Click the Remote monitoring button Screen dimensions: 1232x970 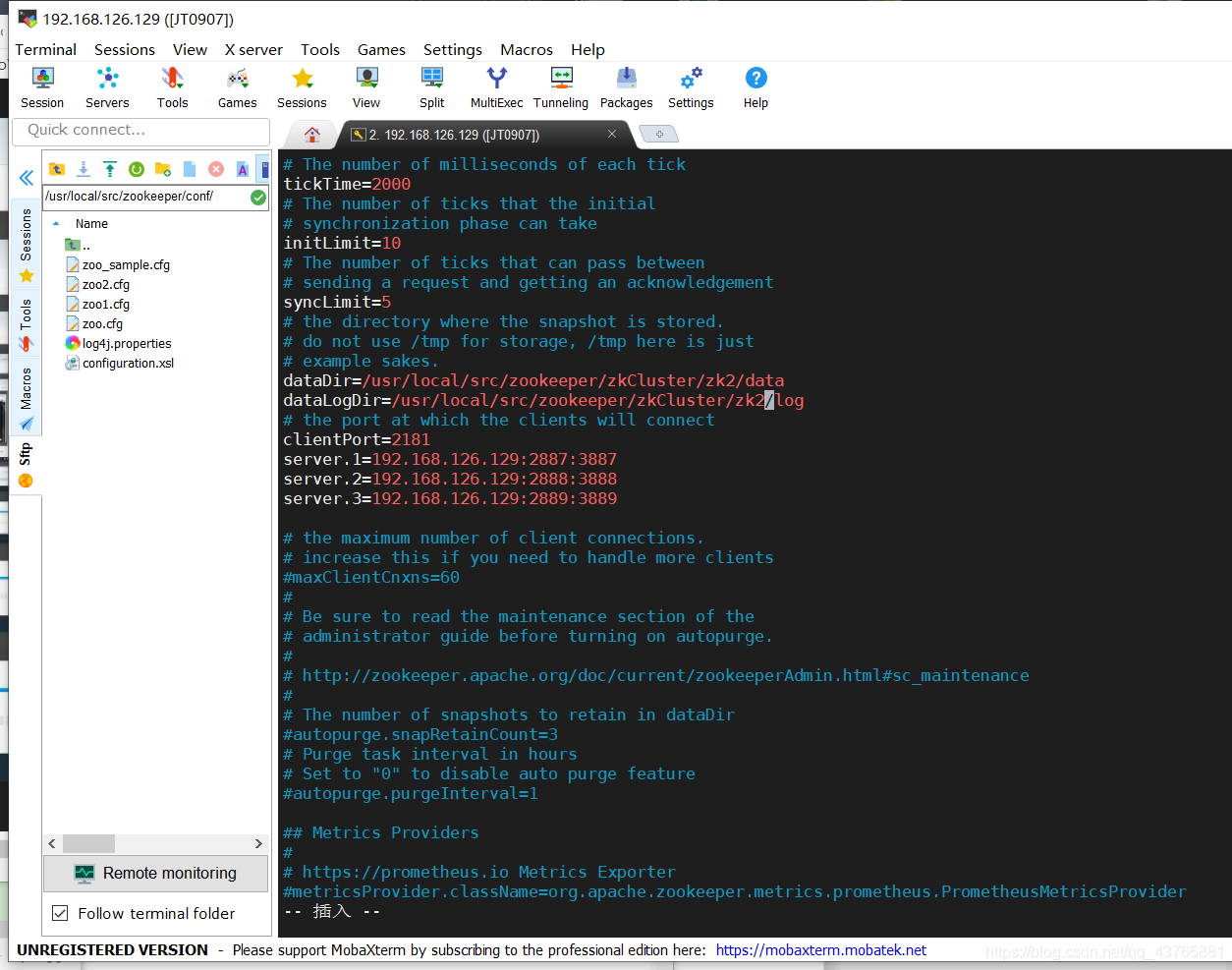[x=155, y=873]
